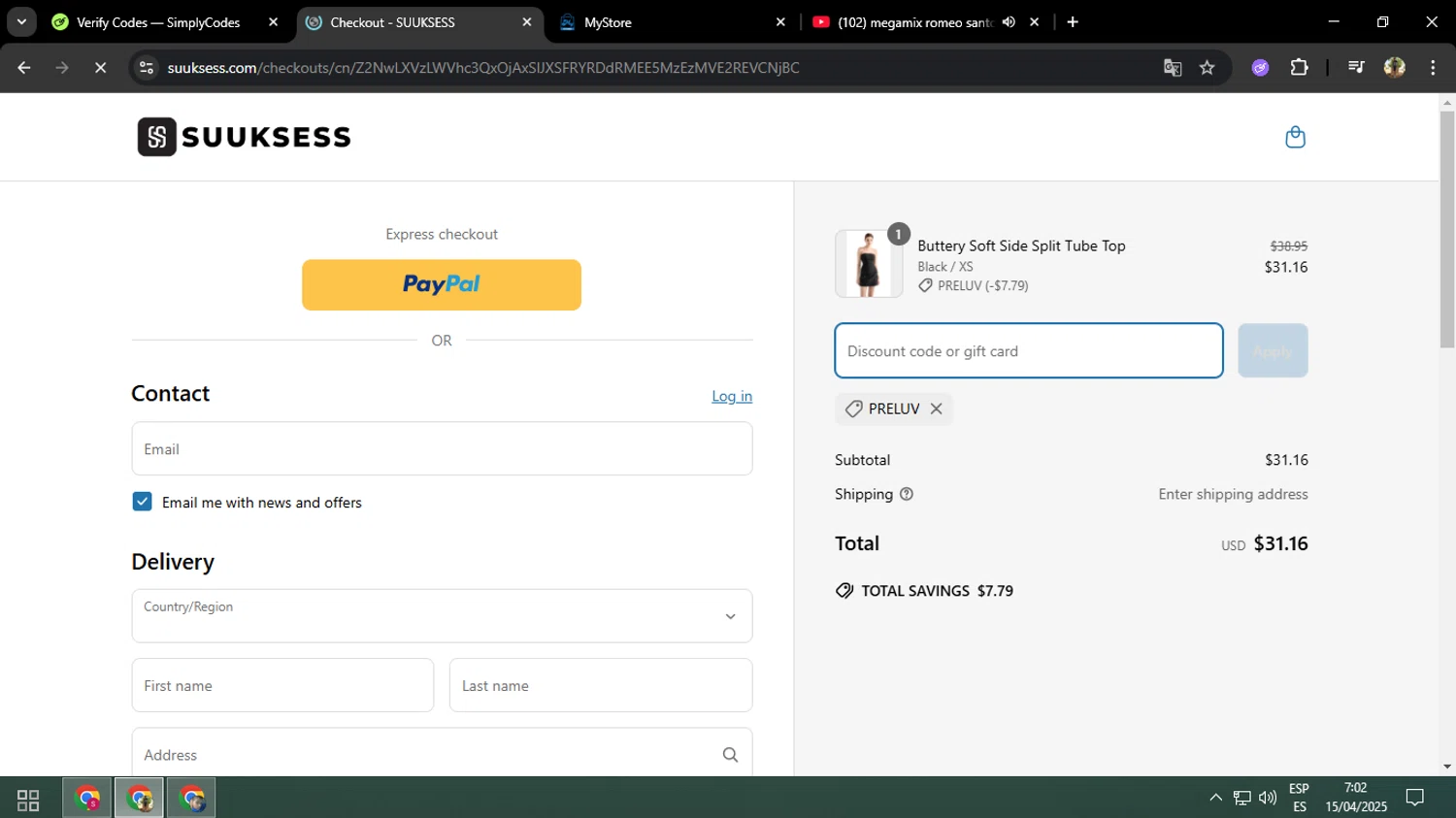Click the PRELUV discount tag label
1456x818 pixels.
tap(894, 409)
